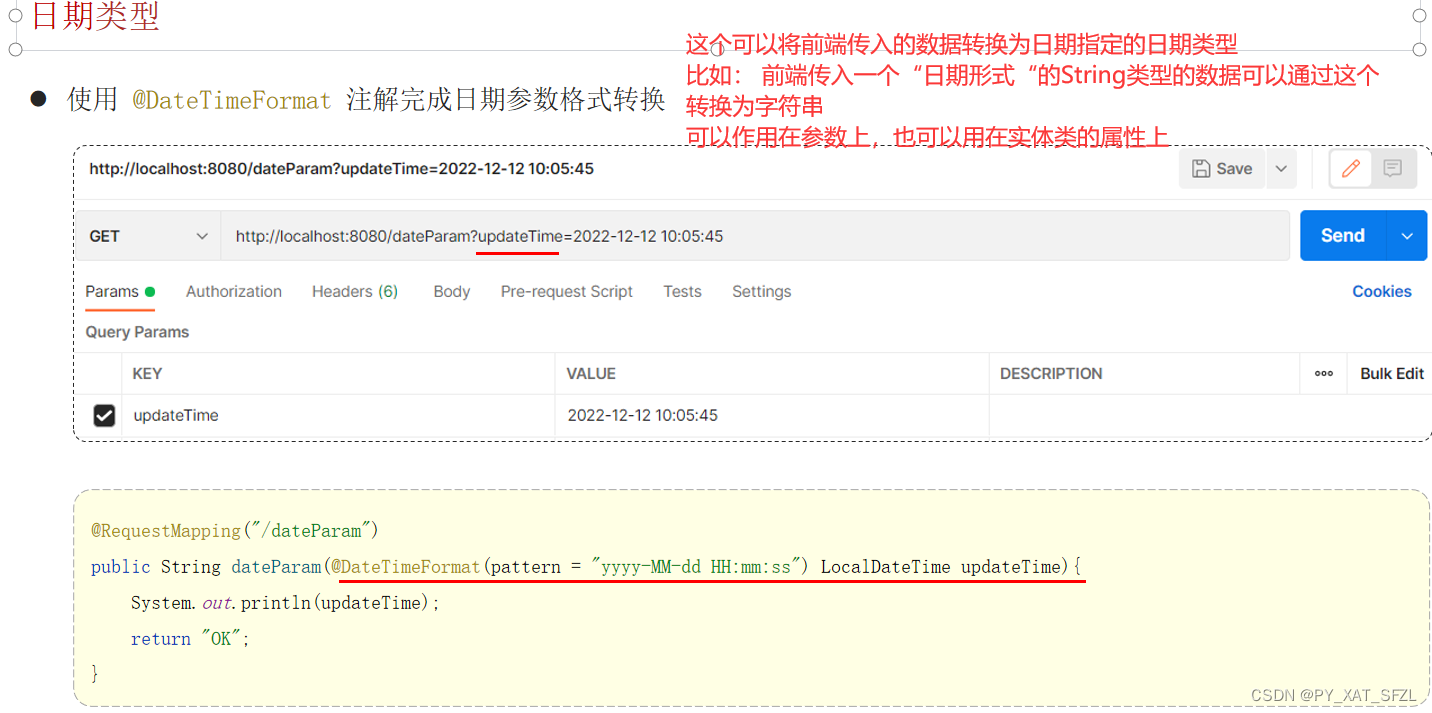
Task: Click the Query Params label
Action: [137, 332]
